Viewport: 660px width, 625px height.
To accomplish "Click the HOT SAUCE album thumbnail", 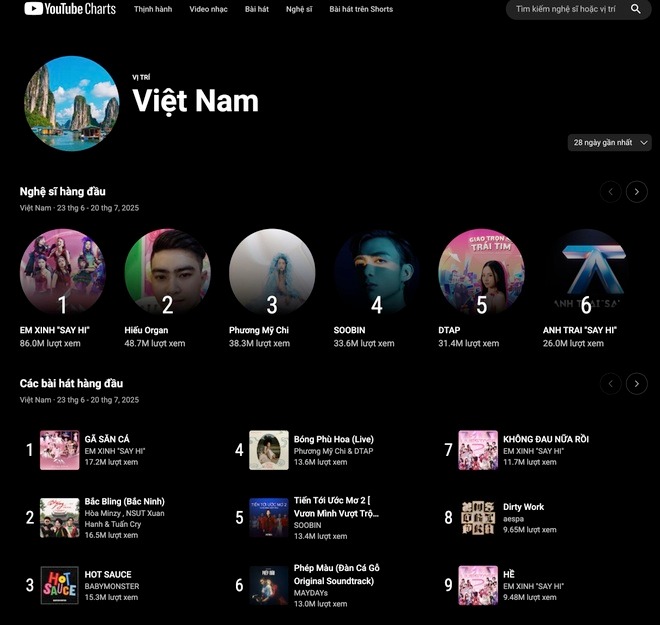I will click(x=59, y=585).
